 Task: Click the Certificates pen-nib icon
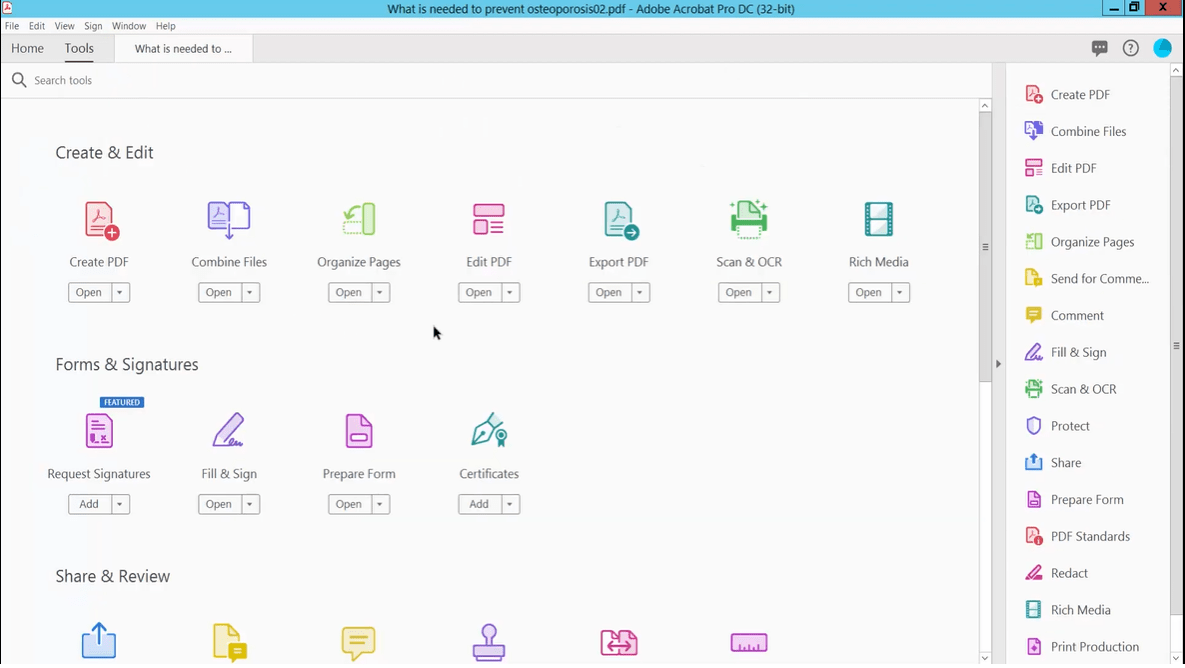point(489,429)
